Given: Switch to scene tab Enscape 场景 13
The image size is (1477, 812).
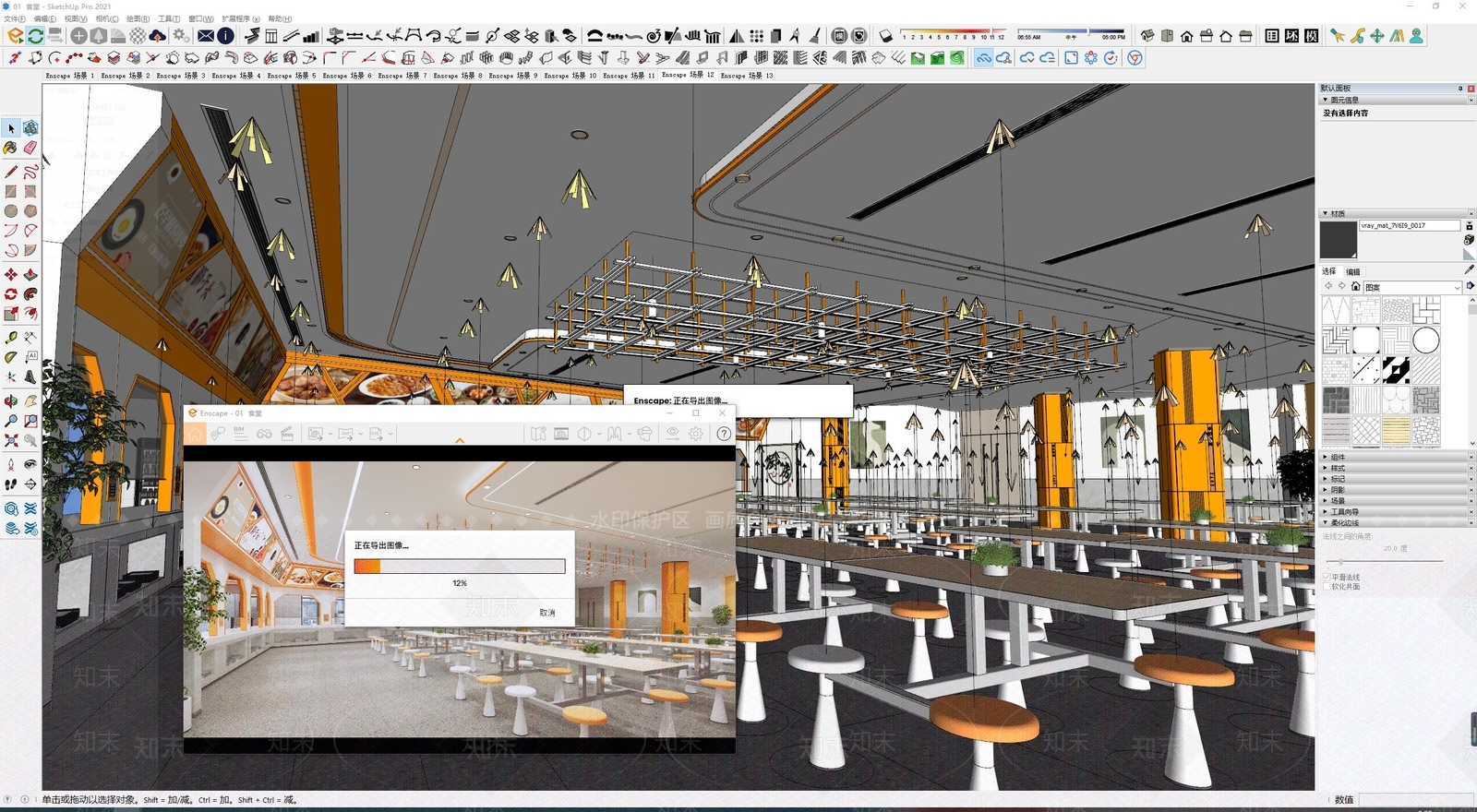Looking at the screenshot, I should pos(747,76).
